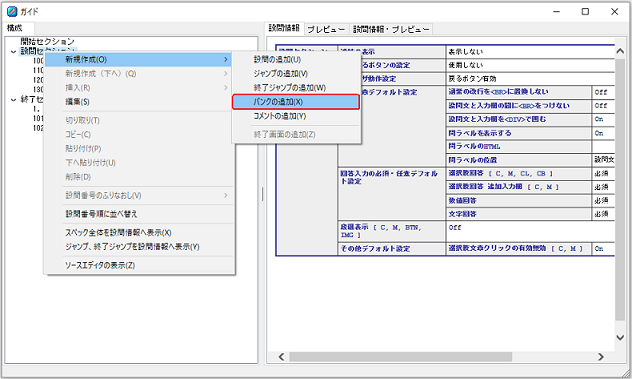This screenshot has height=379, width=632.
Task: Switch to the 設問情報 tab
Action: (284, 28)
